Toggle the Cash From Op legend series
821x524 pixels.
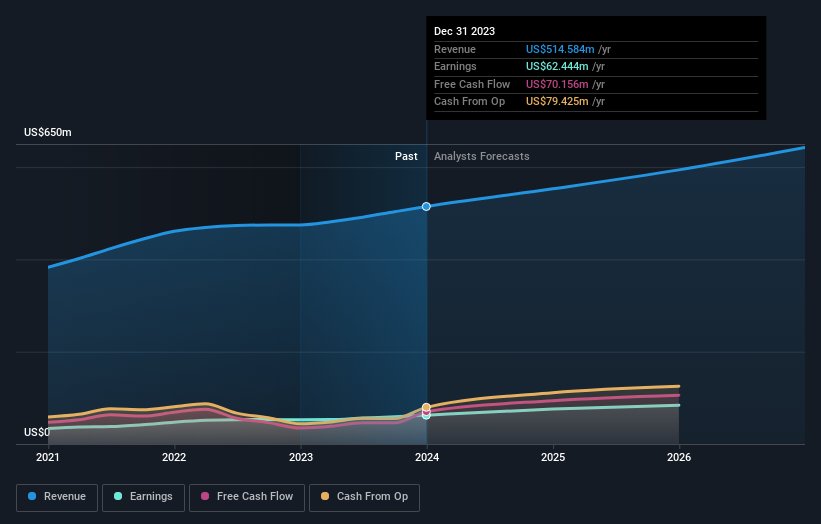coord(364,497)
